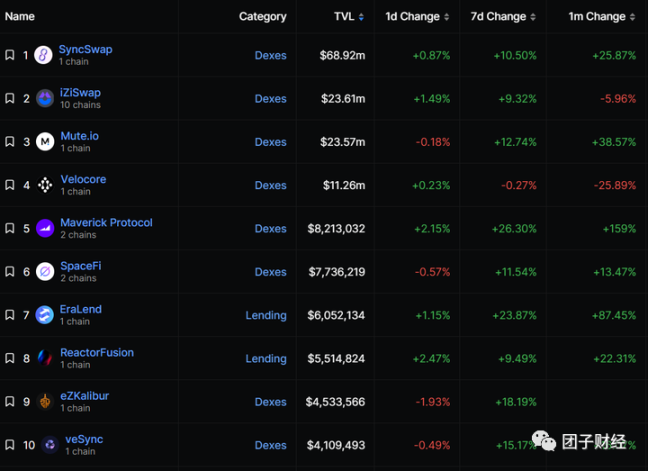Select the $6,052,134 TVL value

[x=336, y=315]
